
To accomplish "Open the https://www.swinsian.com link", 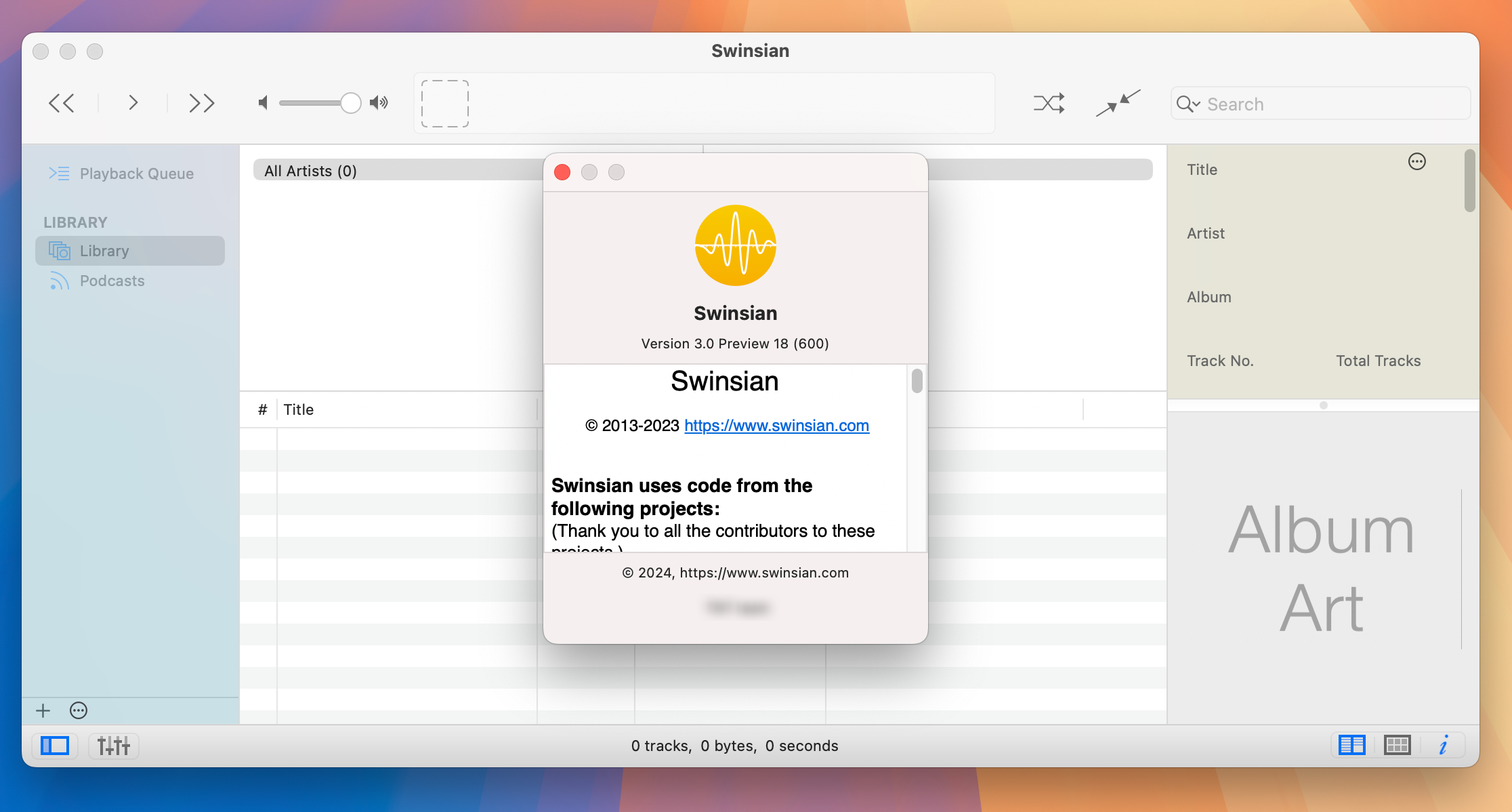I will click(x=777, y=425).
